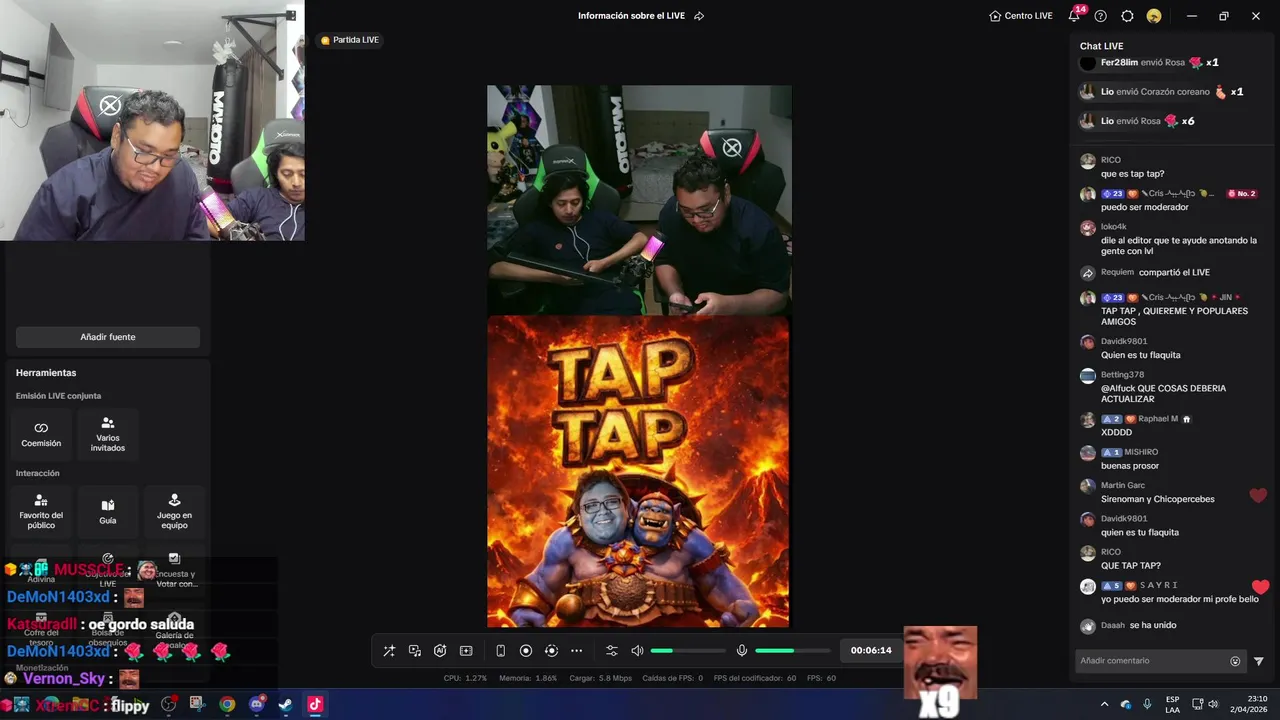
Task: Click 'Requiem compartió el LIVE' message
Action: [1155, 273]
